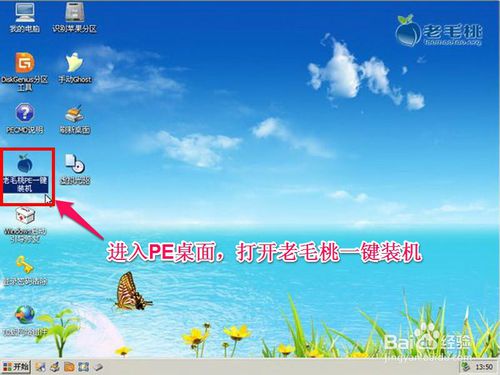Click the DiskGenius分区工具 label text
Viewport: 500px width, 375px height.
pyautogui.click(x=25, y=83)
